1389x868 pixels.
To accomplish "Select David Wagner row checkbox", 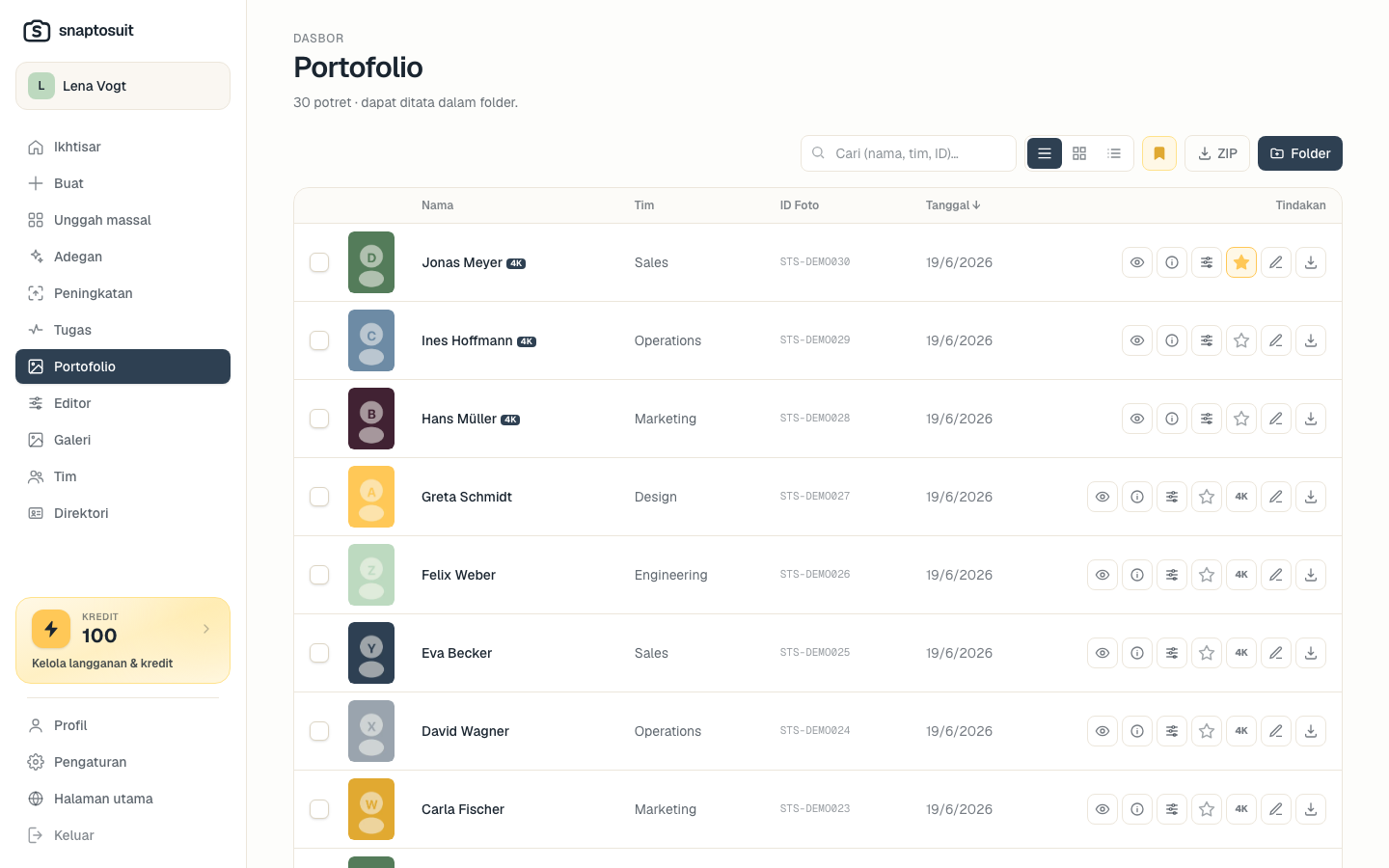I will click(x=319, y=731).
